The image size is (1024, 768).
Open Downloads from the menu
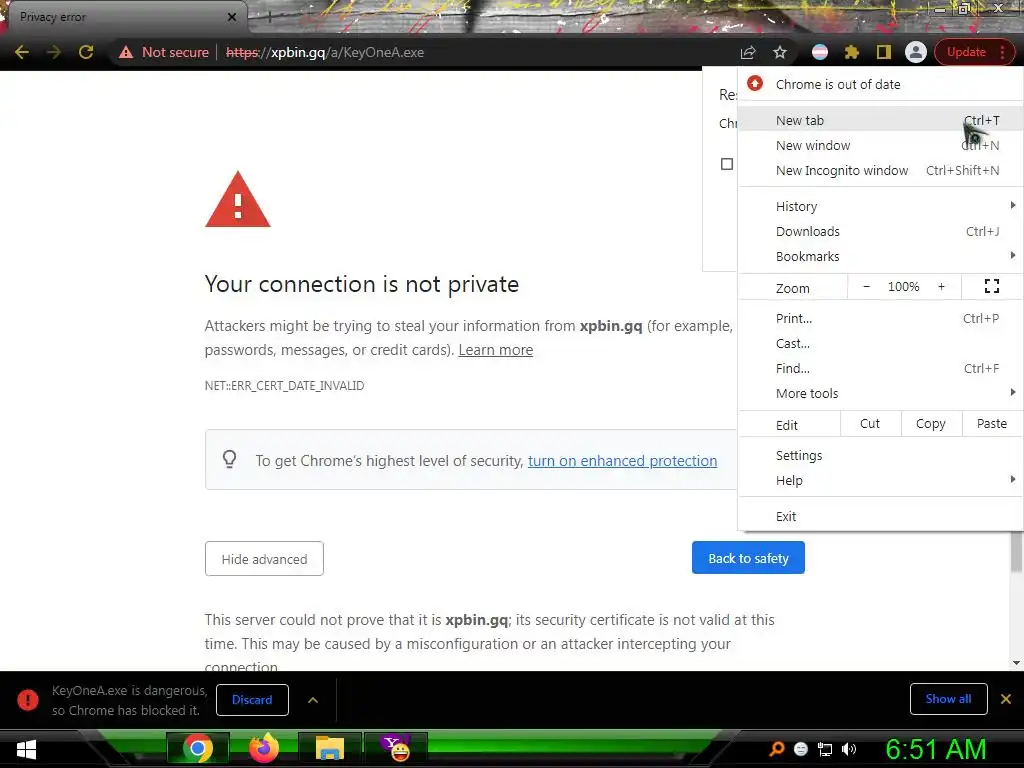(880, 231)
